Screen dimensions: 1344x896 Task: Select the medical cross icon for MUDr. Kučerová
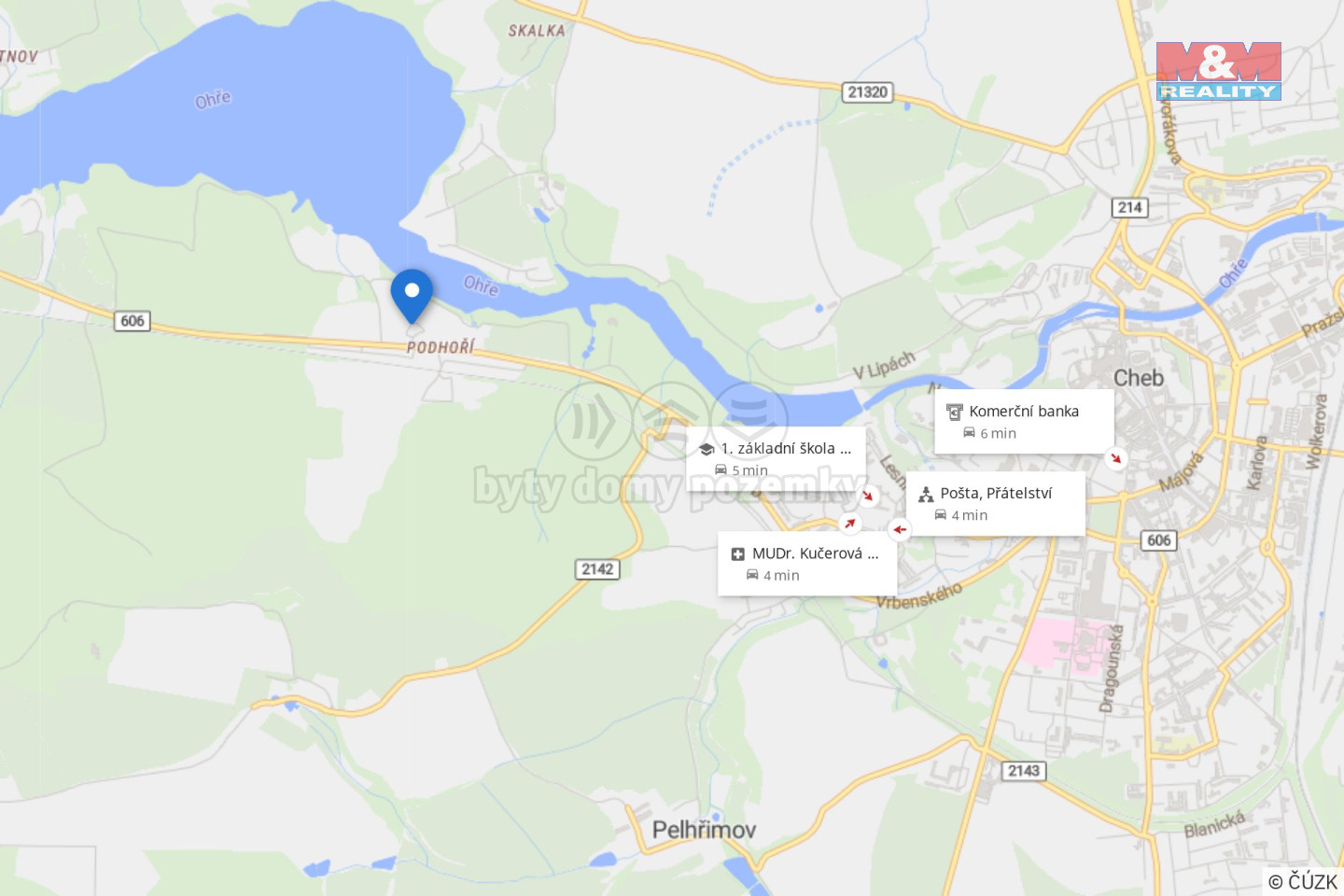(737, 554)
